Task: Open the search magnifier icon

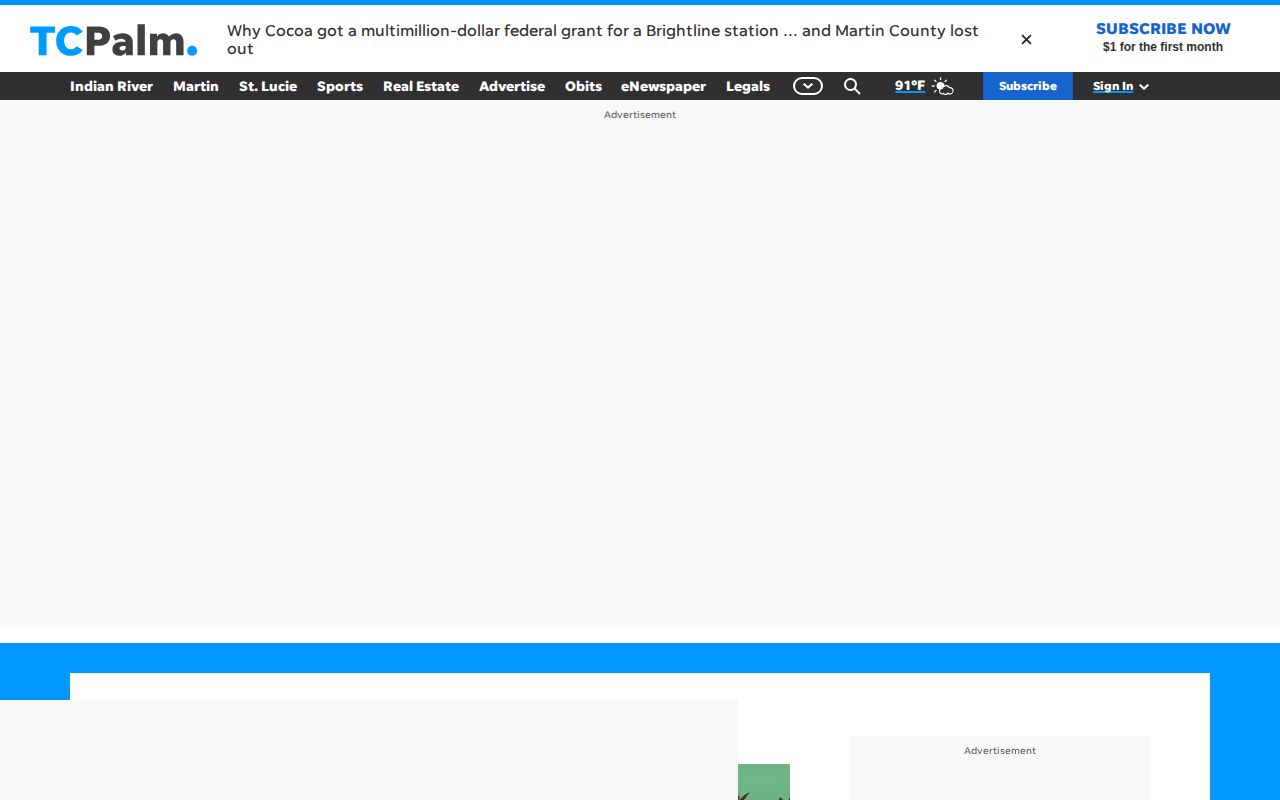Action: (852, 86)
